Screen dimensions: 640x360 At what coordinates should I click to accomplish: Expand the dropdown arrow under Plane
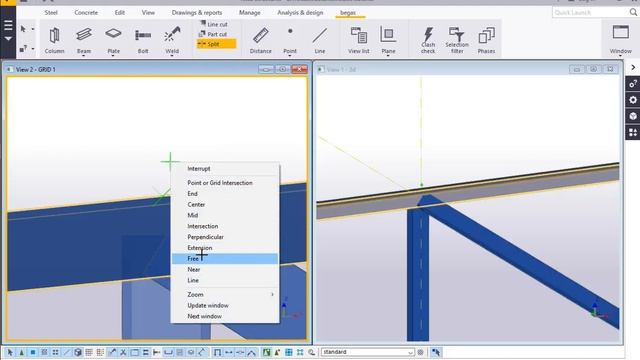[388, 55]
